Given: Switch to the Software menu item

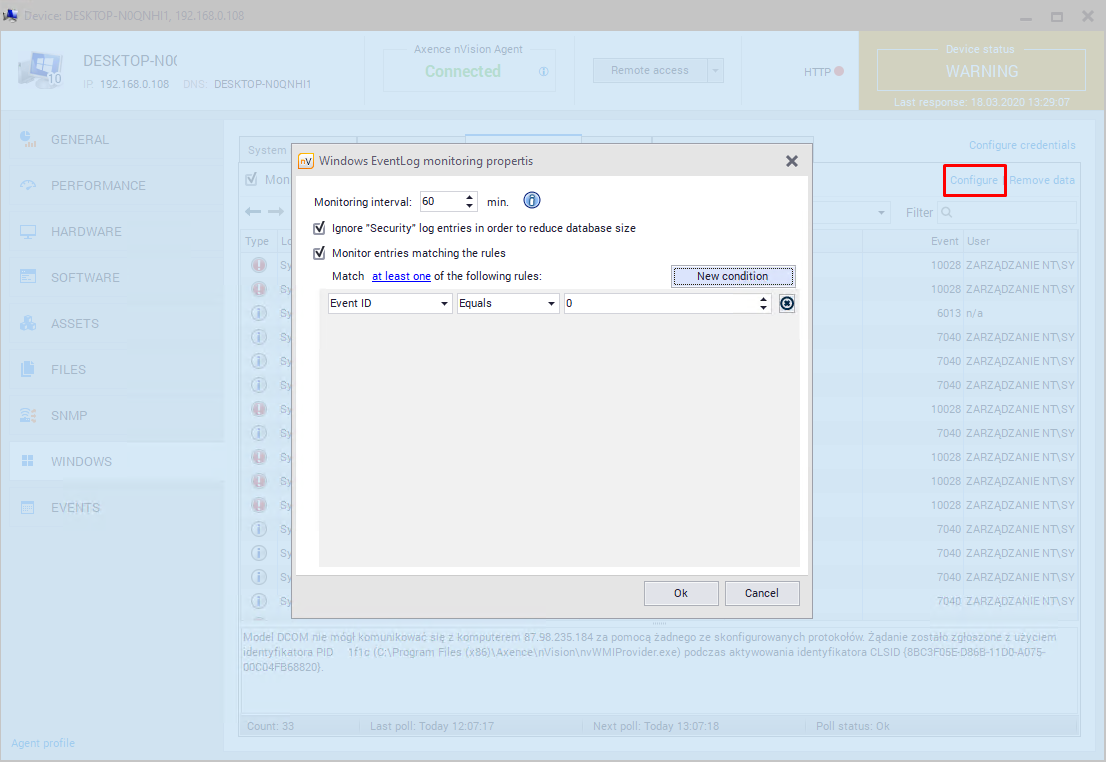Looking at the screenshot, I should [85, 278].
